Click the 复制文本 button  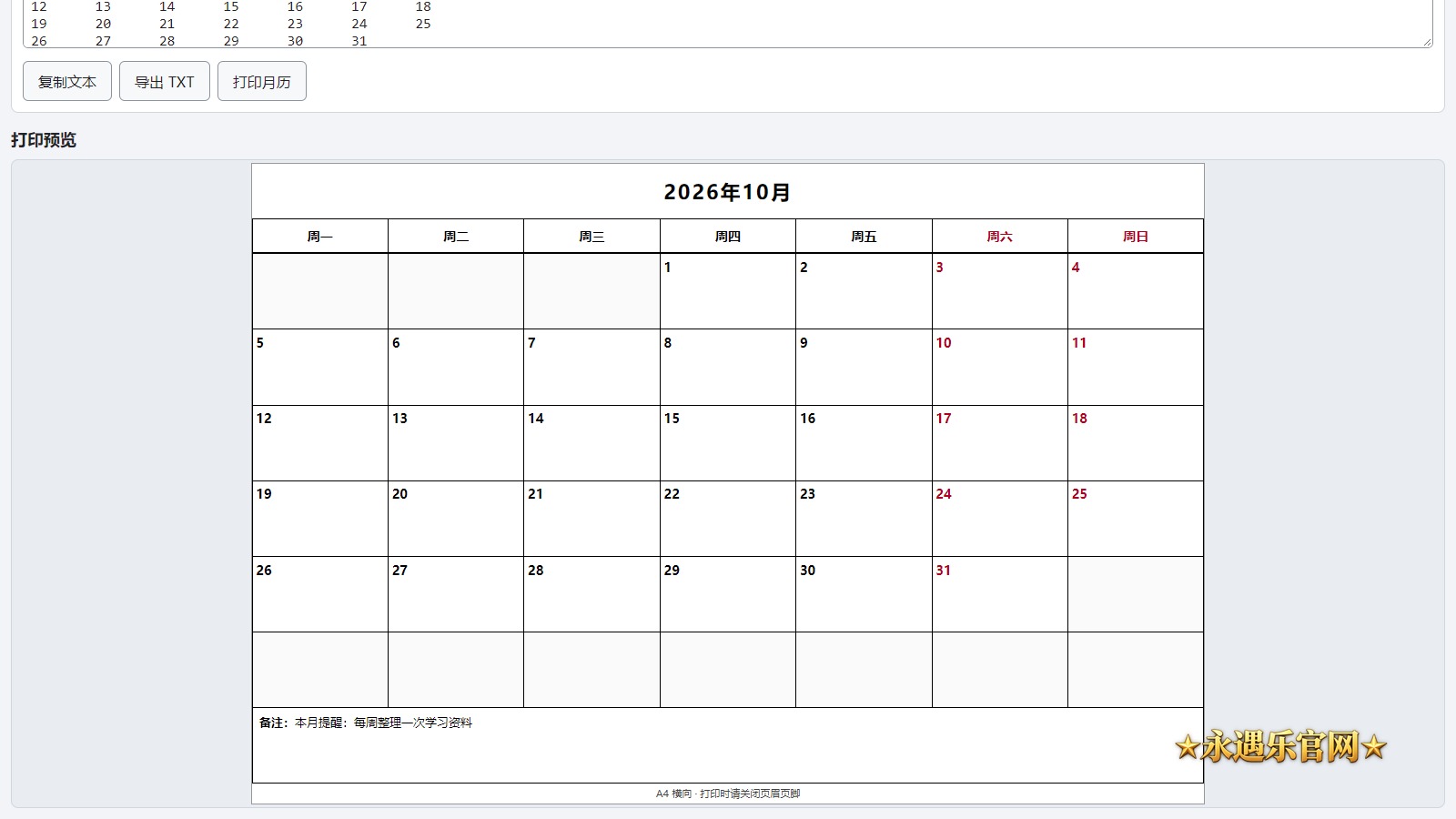point(67,81)
